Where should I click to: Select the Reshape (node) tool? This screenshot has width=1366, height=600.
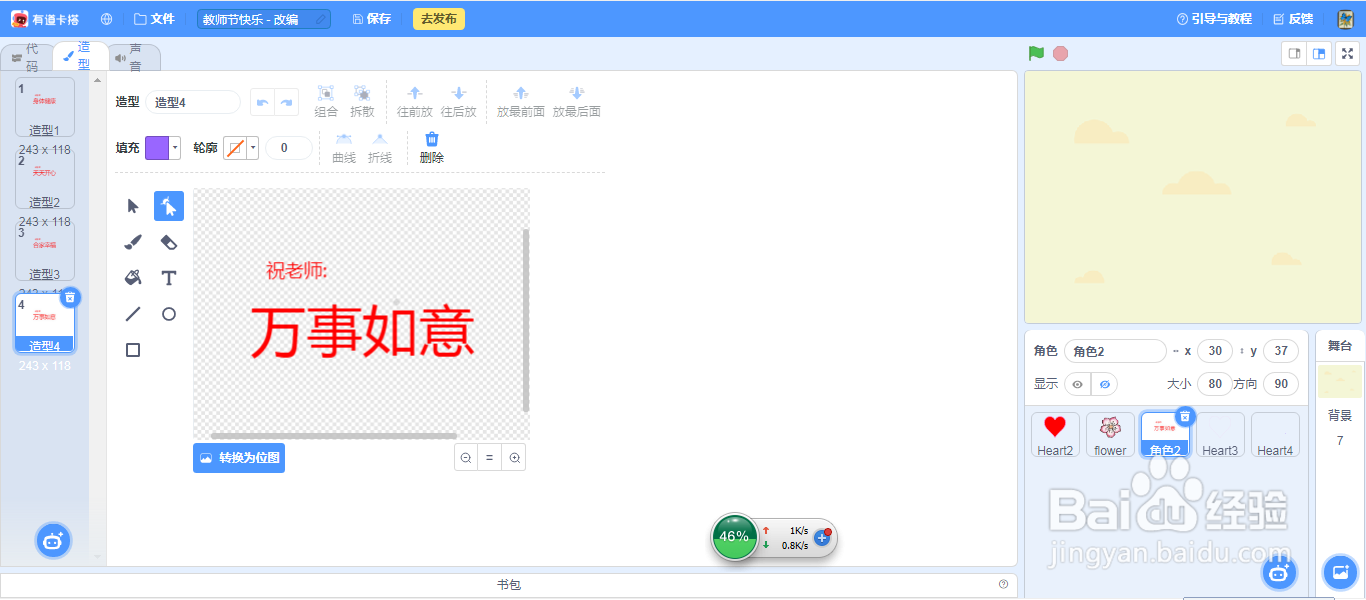(168, 205)
